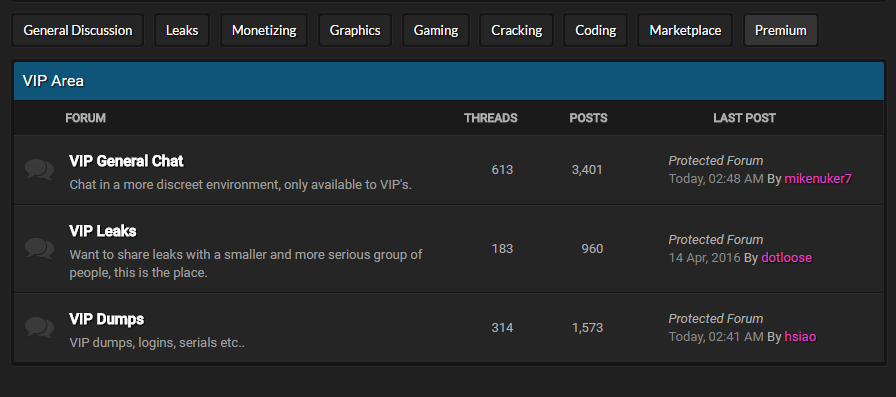
Task: Click the 'Today, 02:48 AM' timestamp
Action: tap(716, 179)
